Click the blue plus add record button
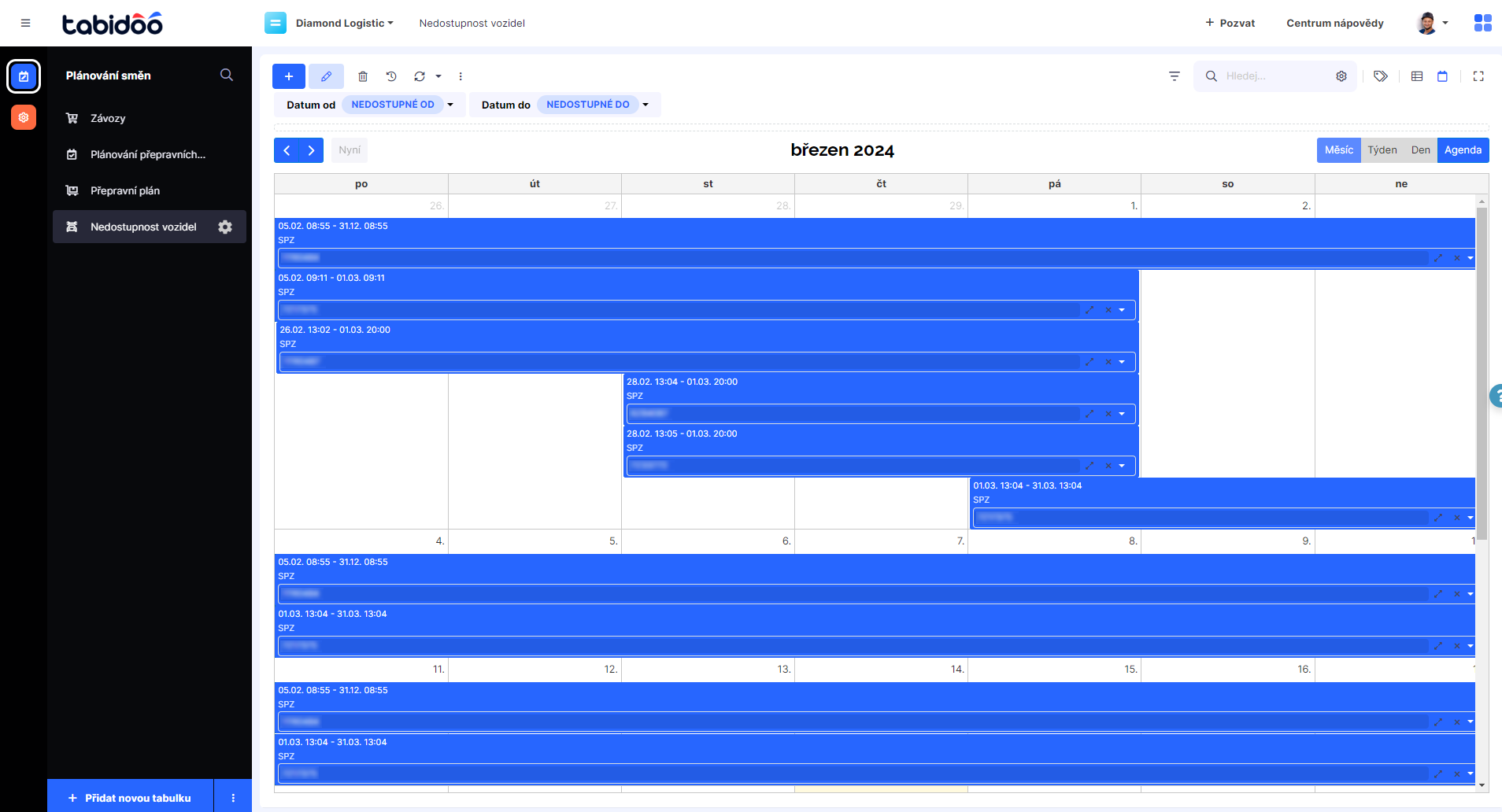Viewport: 1502px width, 812px height. (288, 76)
